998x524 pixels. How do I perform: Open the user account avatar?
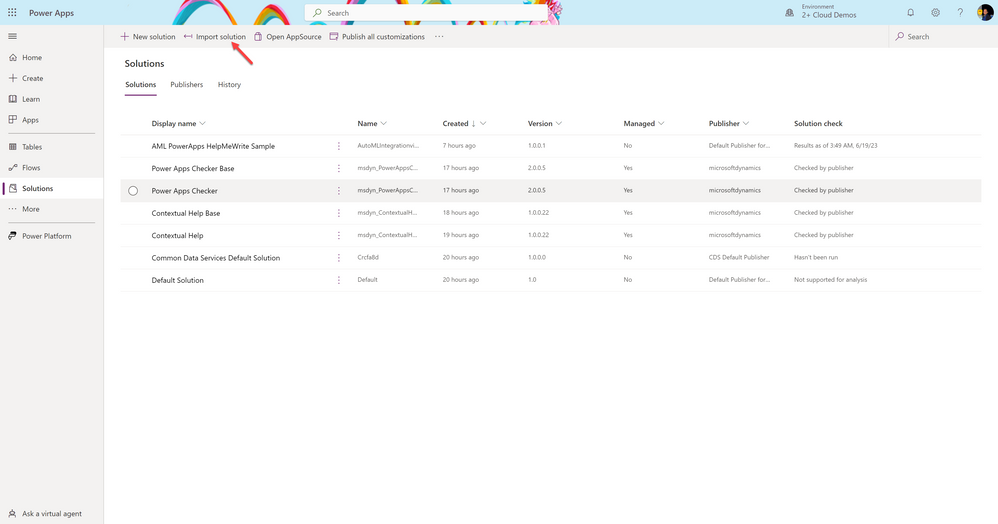coord(985,13)
